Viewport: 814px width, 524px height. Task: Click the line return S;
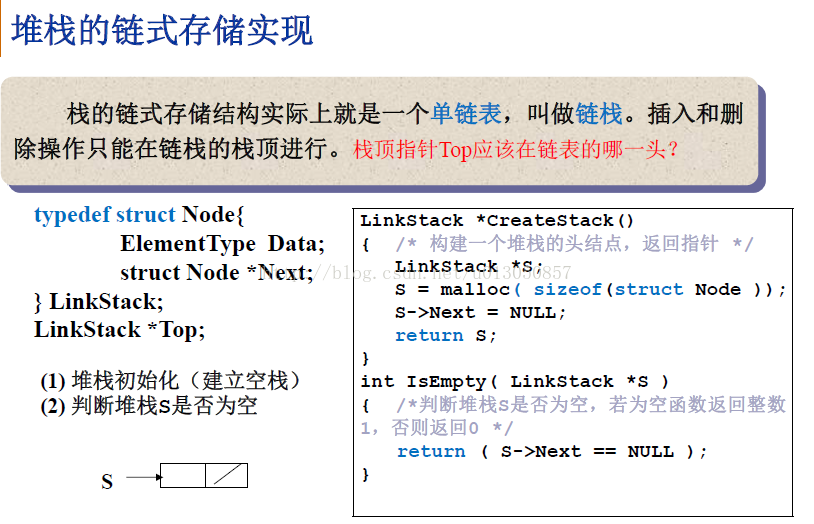pyautogui.click(x=446, y=335)
